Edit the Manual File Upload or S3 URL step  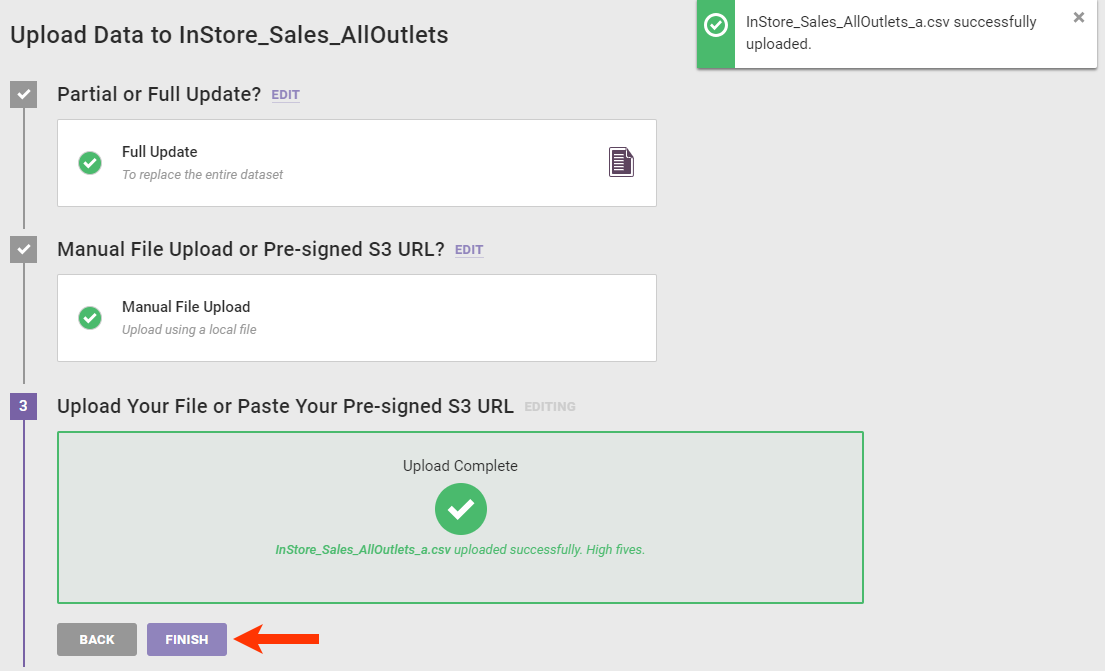coord(469,250)
